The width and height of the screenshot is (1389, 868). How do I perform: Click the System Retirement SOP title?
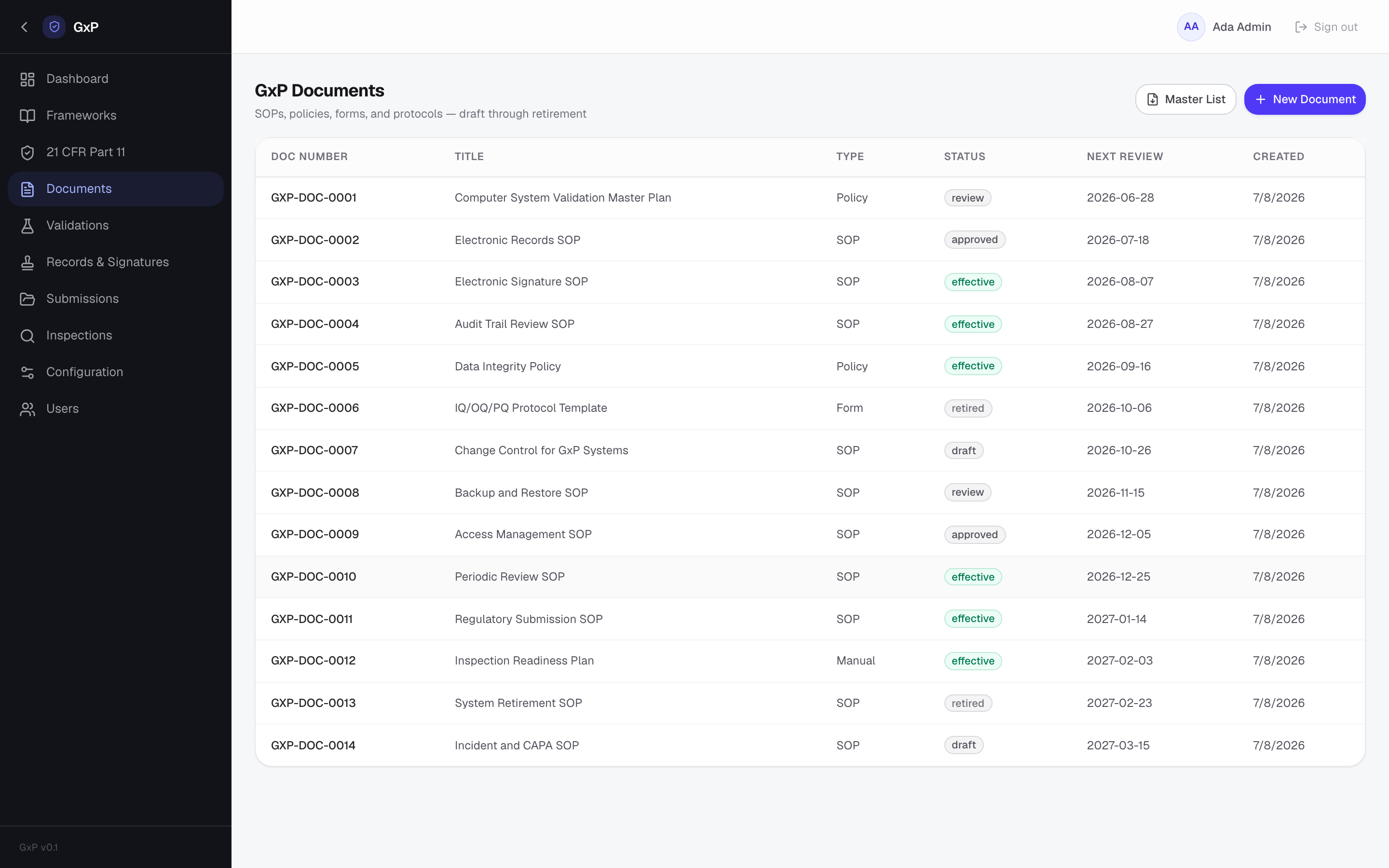pyautogui.click(x=518, y=703)
